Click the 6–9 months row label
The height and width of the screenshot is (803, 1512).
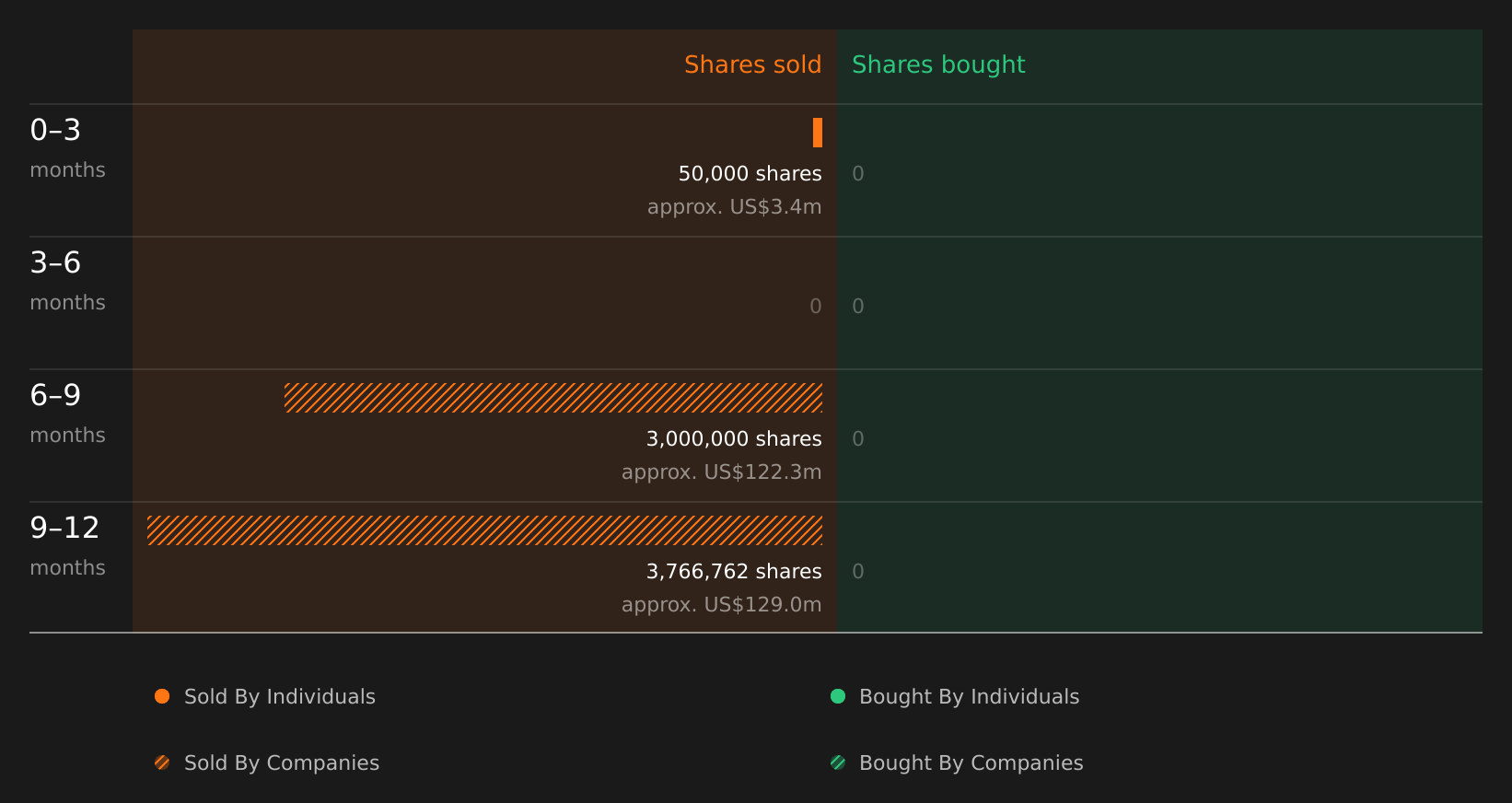(x=67, y=413)
